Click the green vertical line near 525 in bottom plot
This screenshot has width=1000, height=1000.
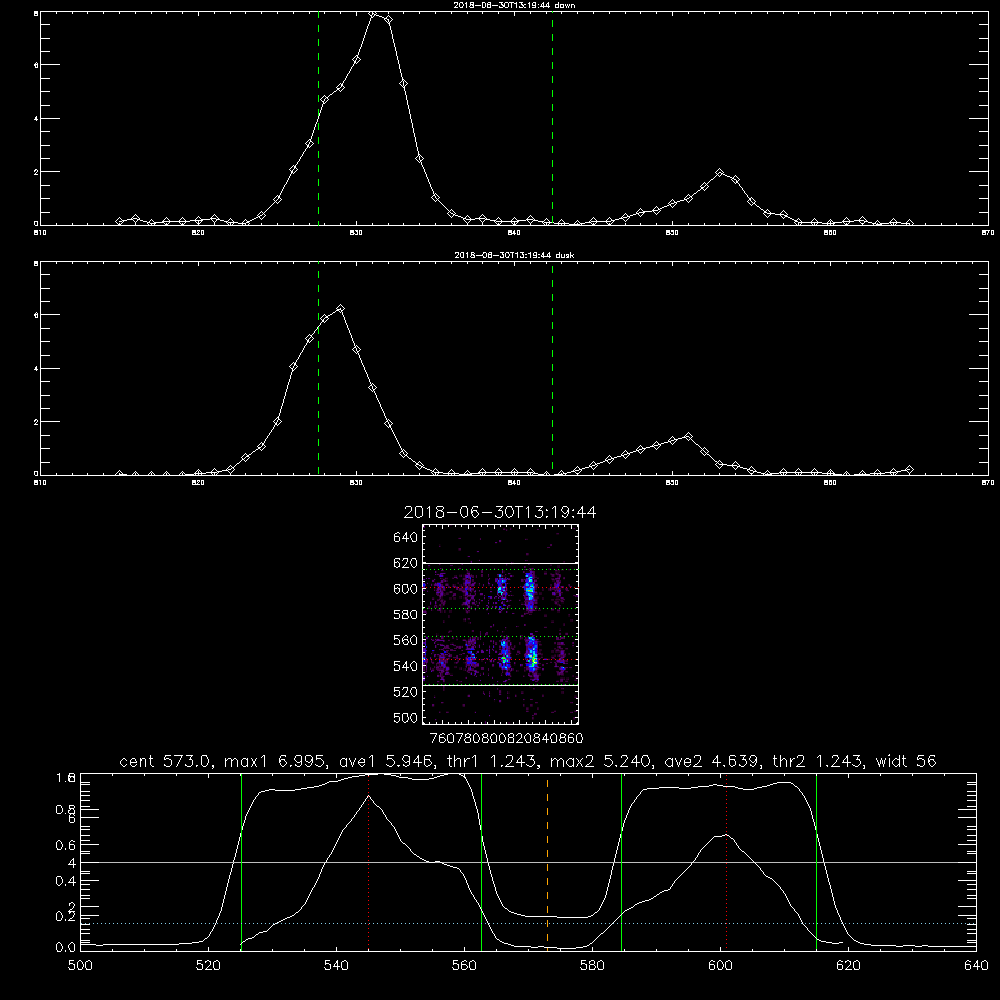click(x=241, y=860)
